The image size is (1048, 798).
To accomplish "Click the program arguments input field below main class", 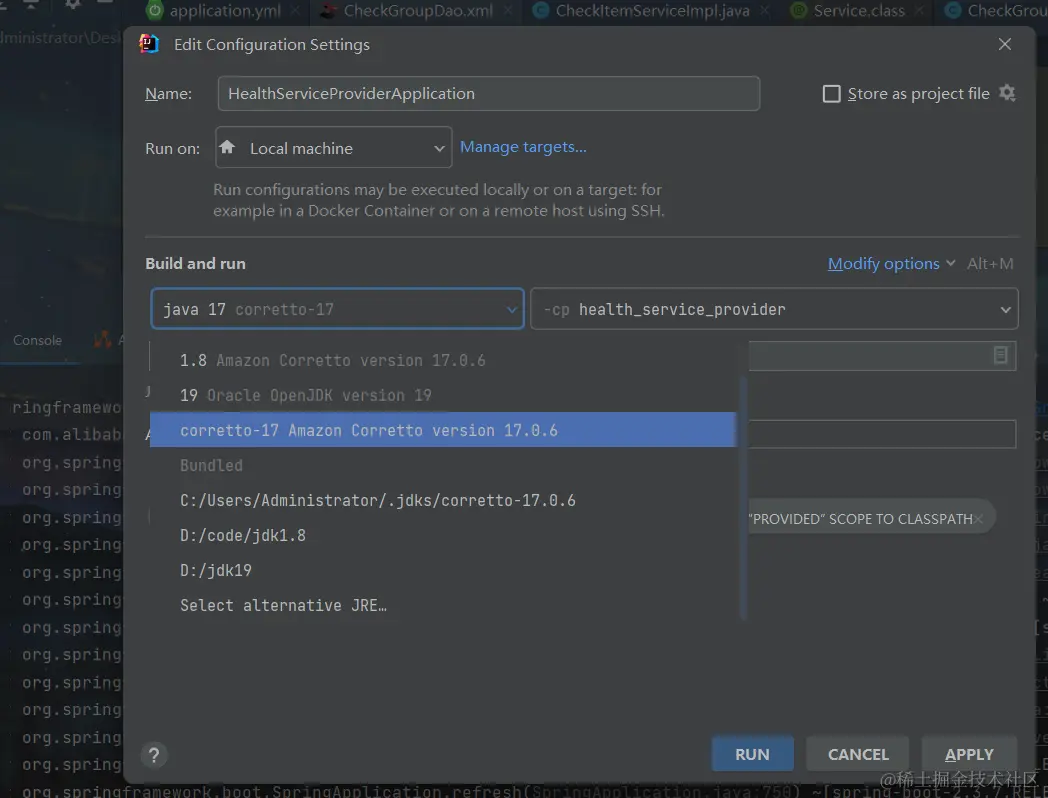I will point(882,434).
